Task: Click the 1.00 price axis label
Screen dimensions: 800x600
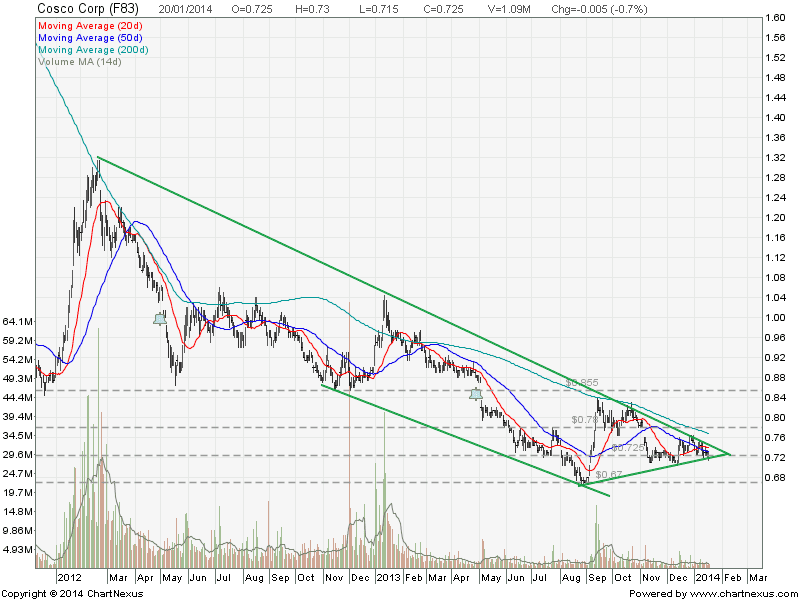Action: tap(776, 318)
